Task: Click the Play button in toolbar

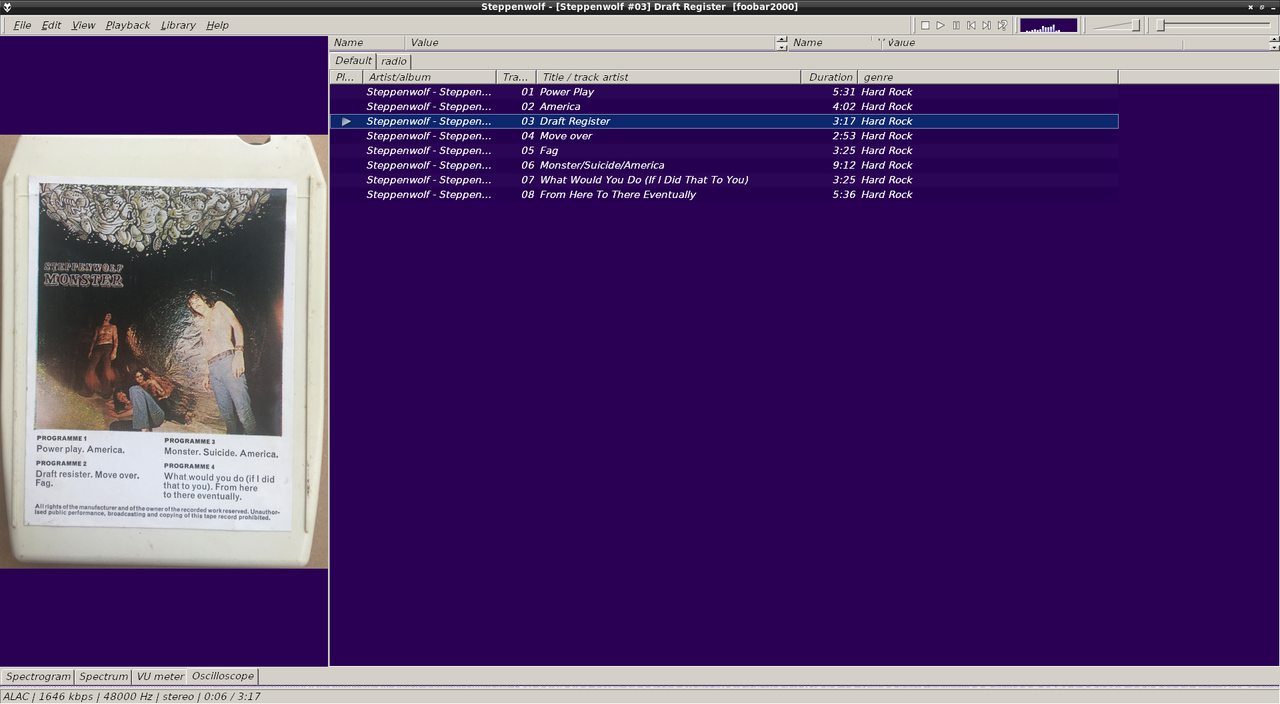Action: tap(940, 25)
